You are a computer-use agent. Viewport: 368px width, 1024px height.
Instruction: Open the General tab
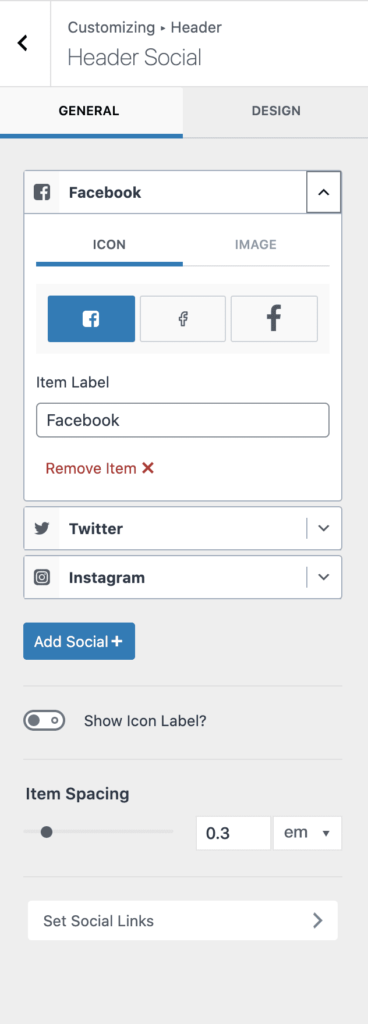coord(89,111)
